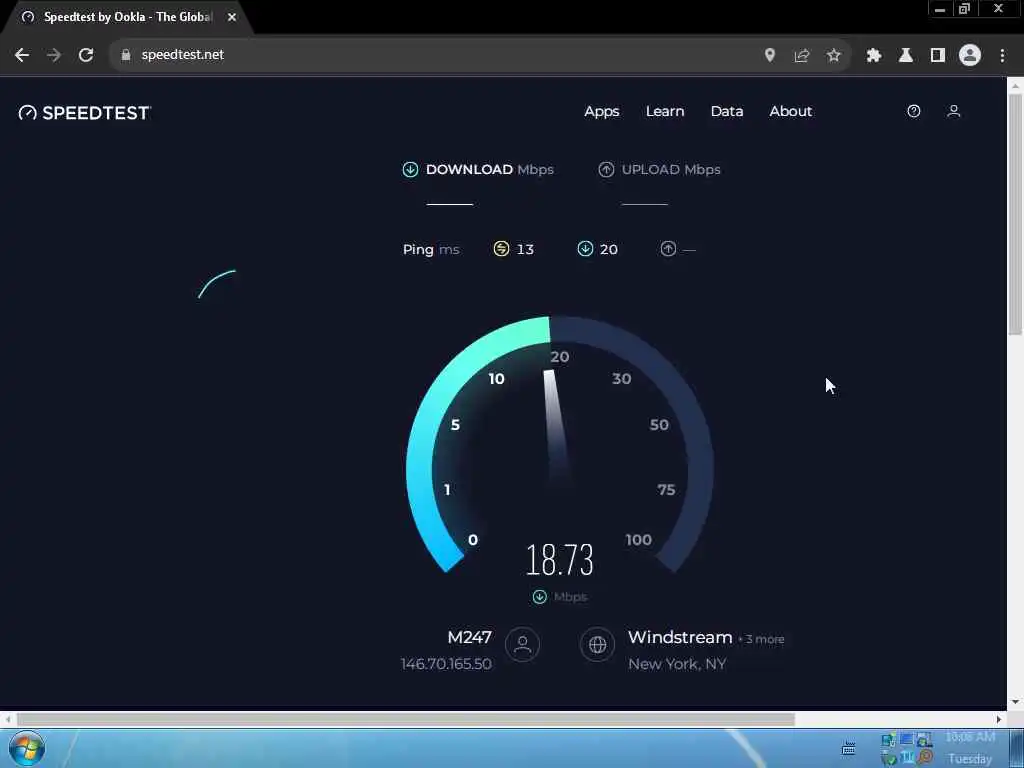Viewport: 1024px width, 768px height.
Task: Click the padlock site info icon
Action: 126,56
